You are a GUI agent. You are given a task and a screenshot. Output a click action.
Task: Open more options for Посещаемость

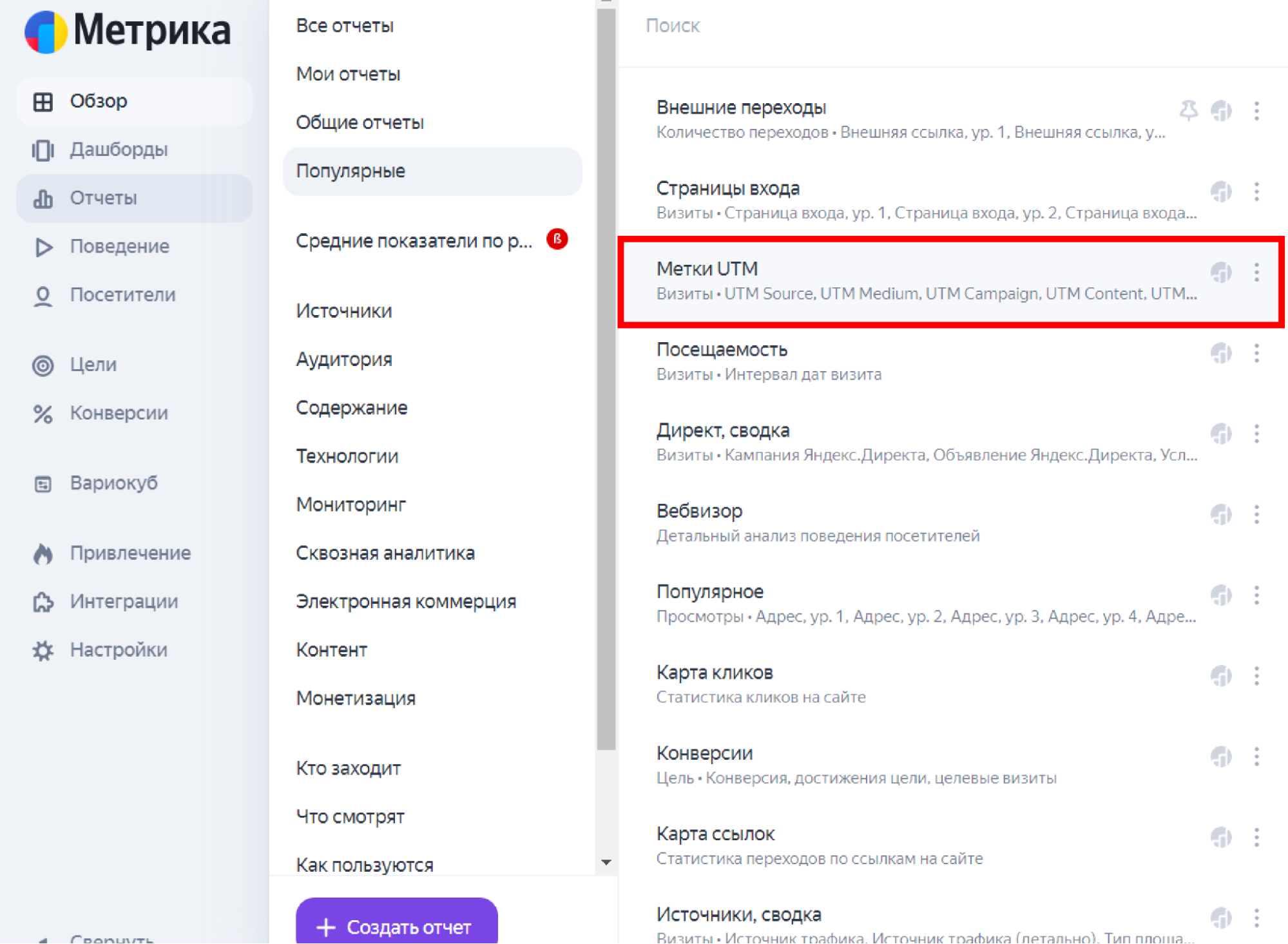coord(1256,353)
